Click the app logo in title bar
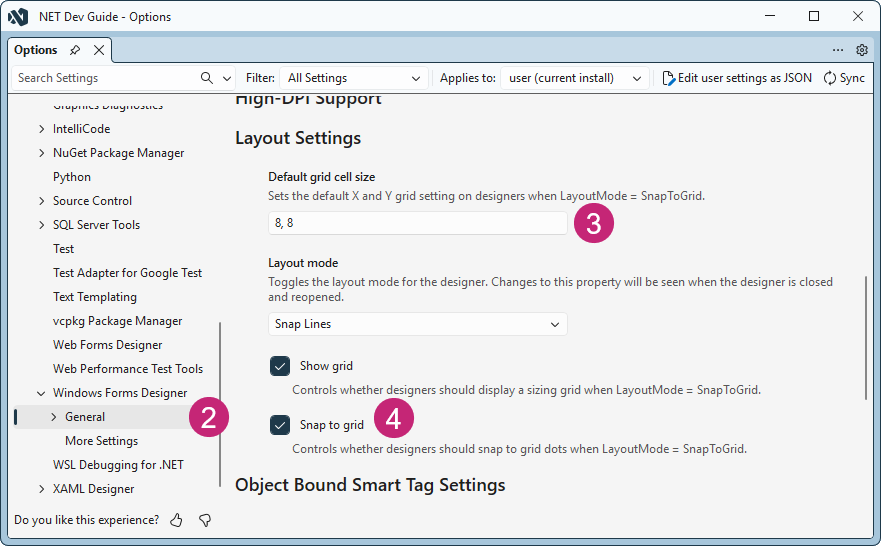The height and width of the screenshot is (546, 881). [18, 17]
